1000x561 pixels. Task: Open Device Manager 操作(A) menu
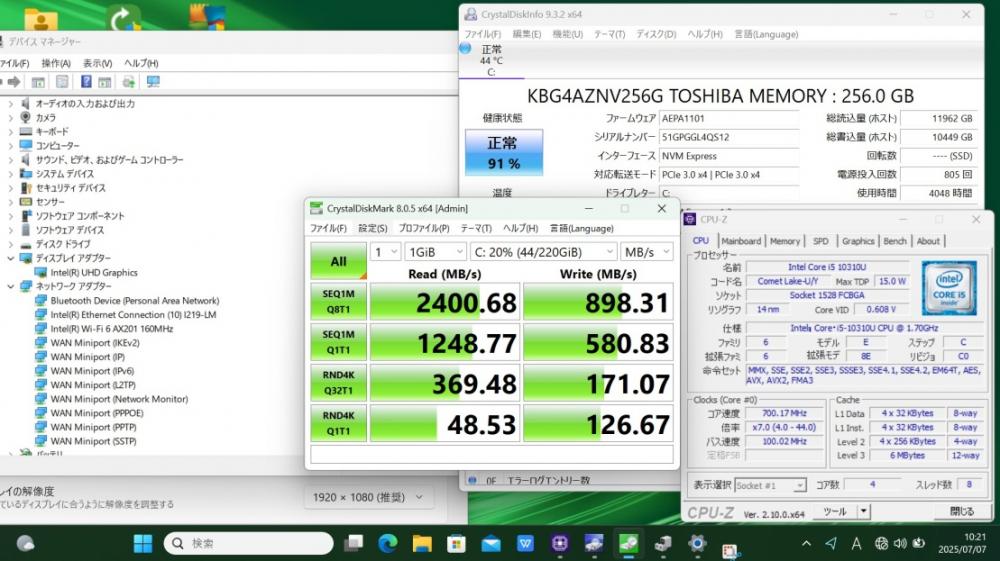pos(56,63)
